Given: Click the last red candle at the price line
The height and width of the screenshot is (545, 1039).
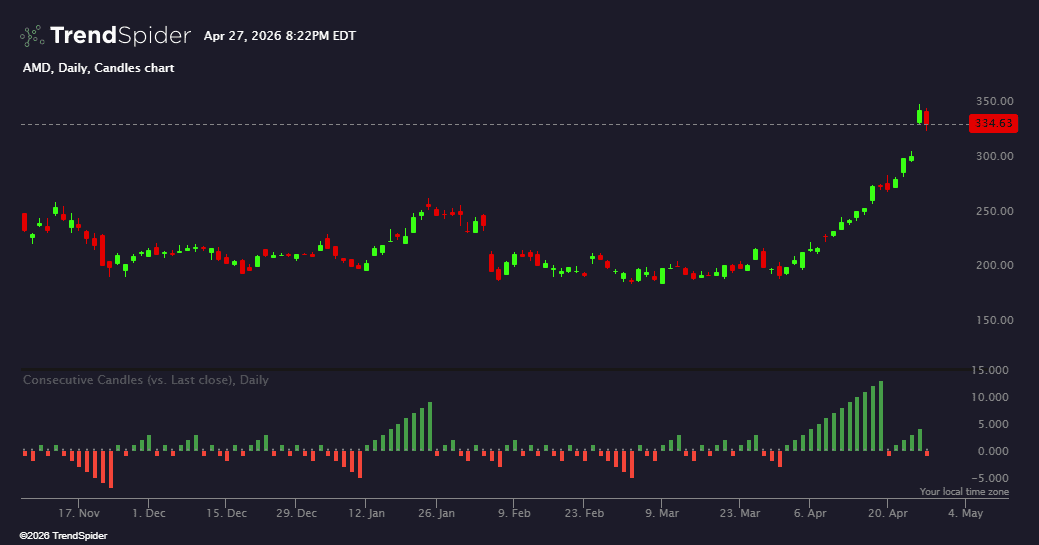Looking at the screenshot, I should click(x=926, y=118).
